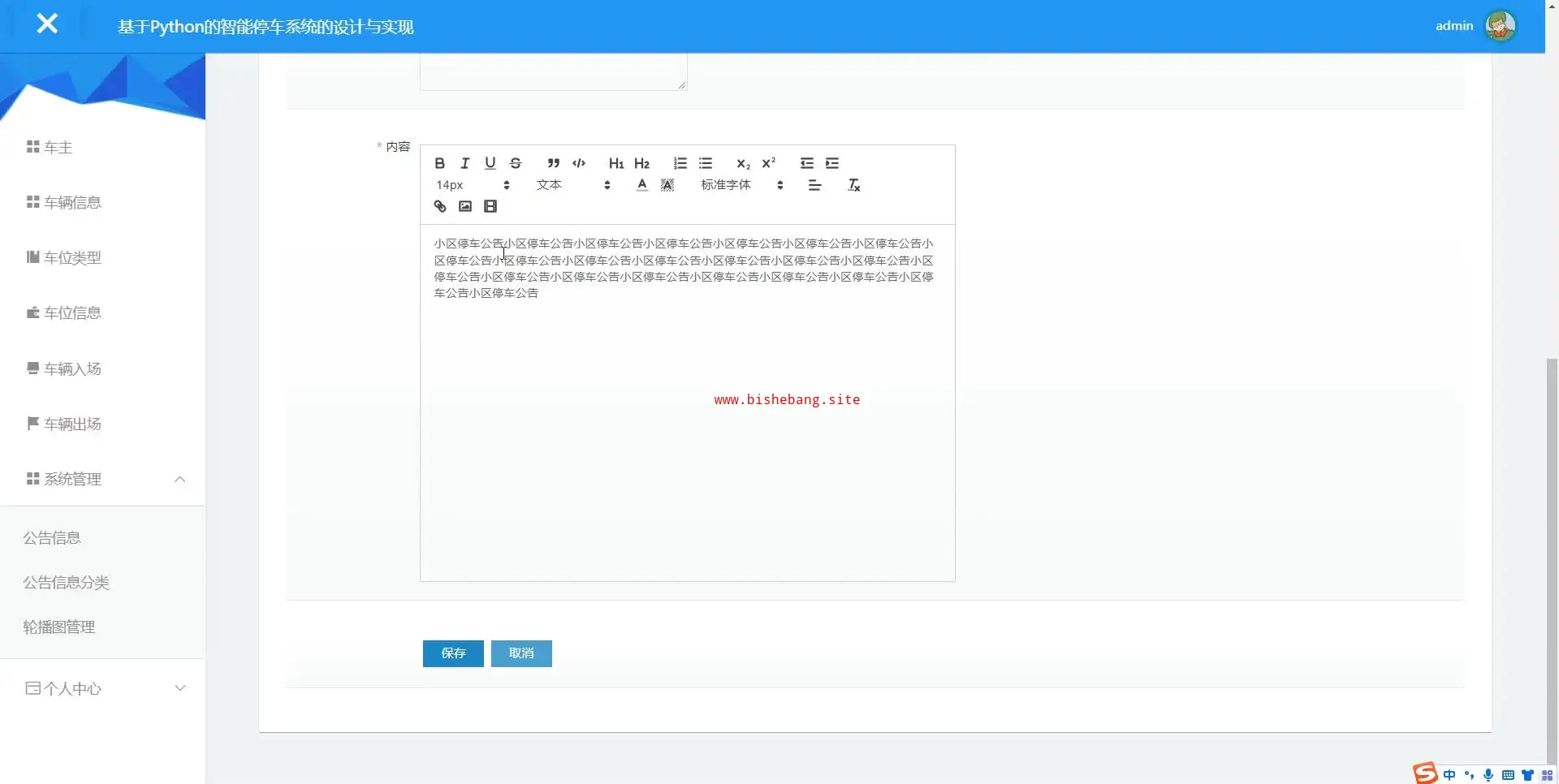Set heading level H2
This screenshot has width=1559, height=784.
(641, 163)
